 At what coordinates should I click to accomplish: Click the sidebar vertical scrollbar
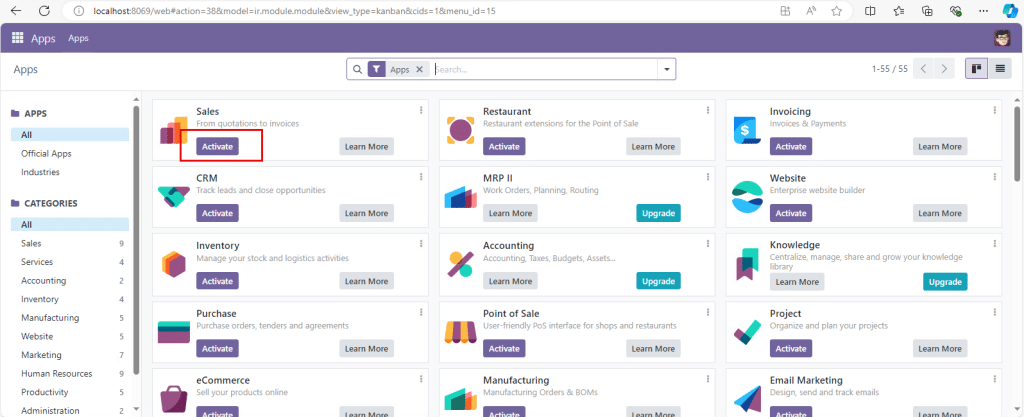(x=136, y=239)
